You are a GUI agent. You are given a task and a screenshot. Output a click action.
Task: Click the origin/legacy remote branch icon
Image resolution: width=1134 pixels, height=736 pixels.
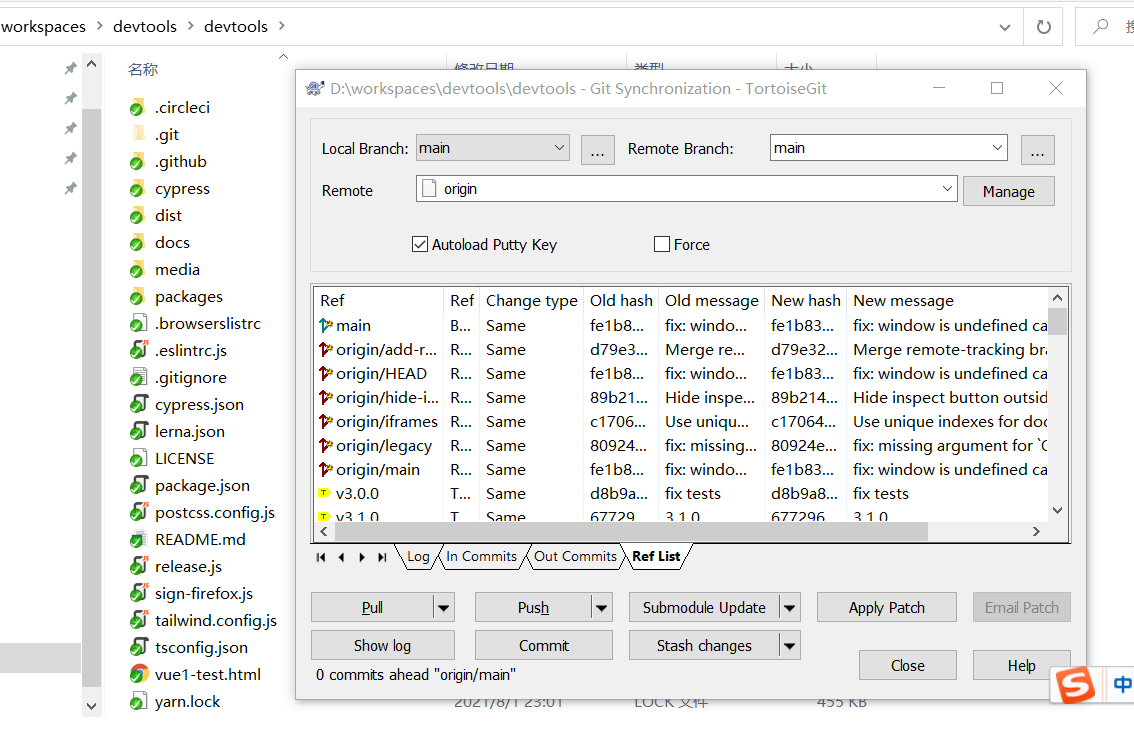pyautogui.click(x=325, y=445)
